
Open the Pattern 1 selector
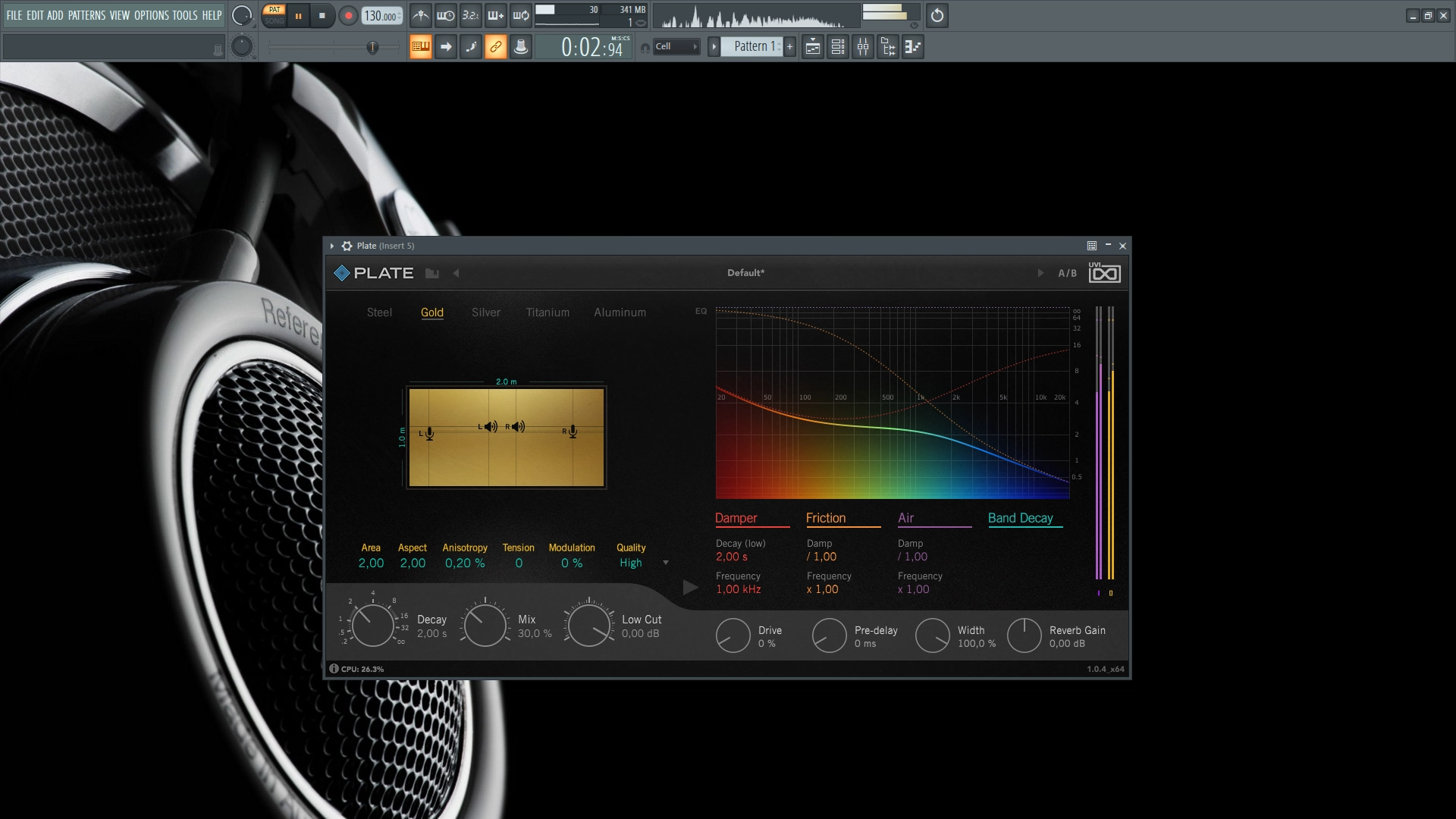[752, 47]
